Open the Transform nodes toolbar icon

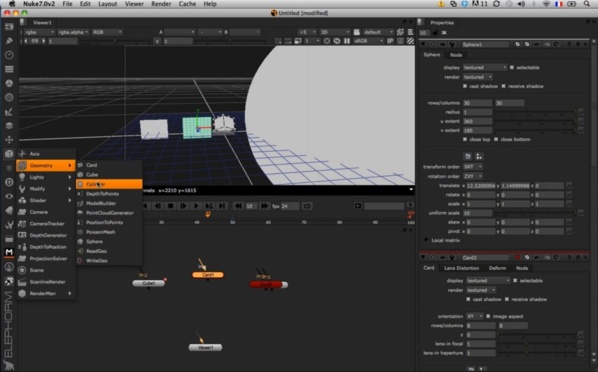9,140
